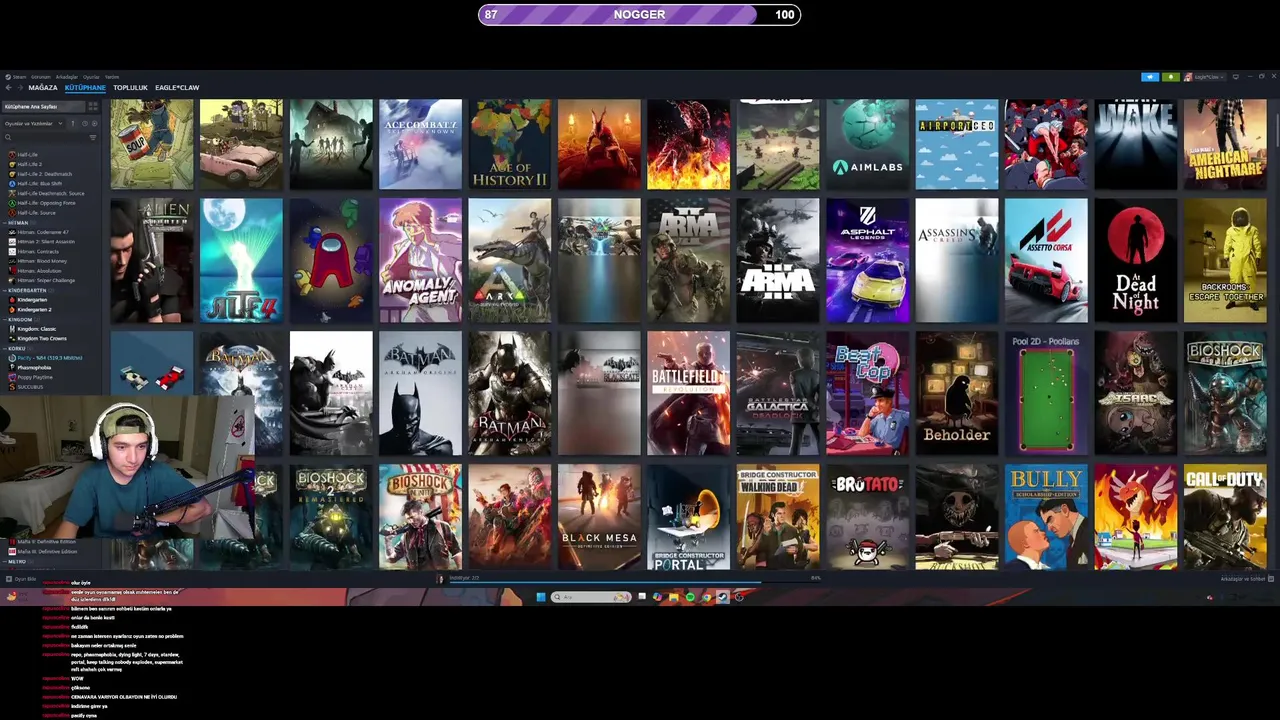Image resolution: width=1280 pixels, height=720 pixels.
Task: Open EAGLE*CLAW profile tab
Action: pos(177,88)
